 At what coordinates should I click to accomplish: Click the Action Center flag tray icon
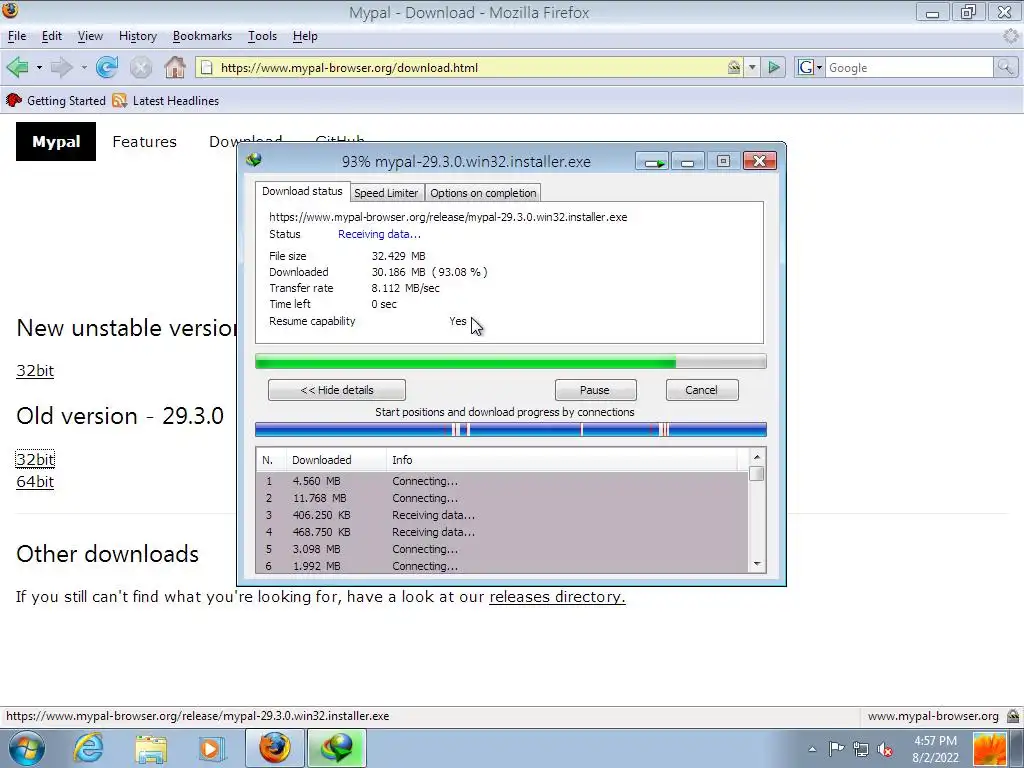click(836, 749)
